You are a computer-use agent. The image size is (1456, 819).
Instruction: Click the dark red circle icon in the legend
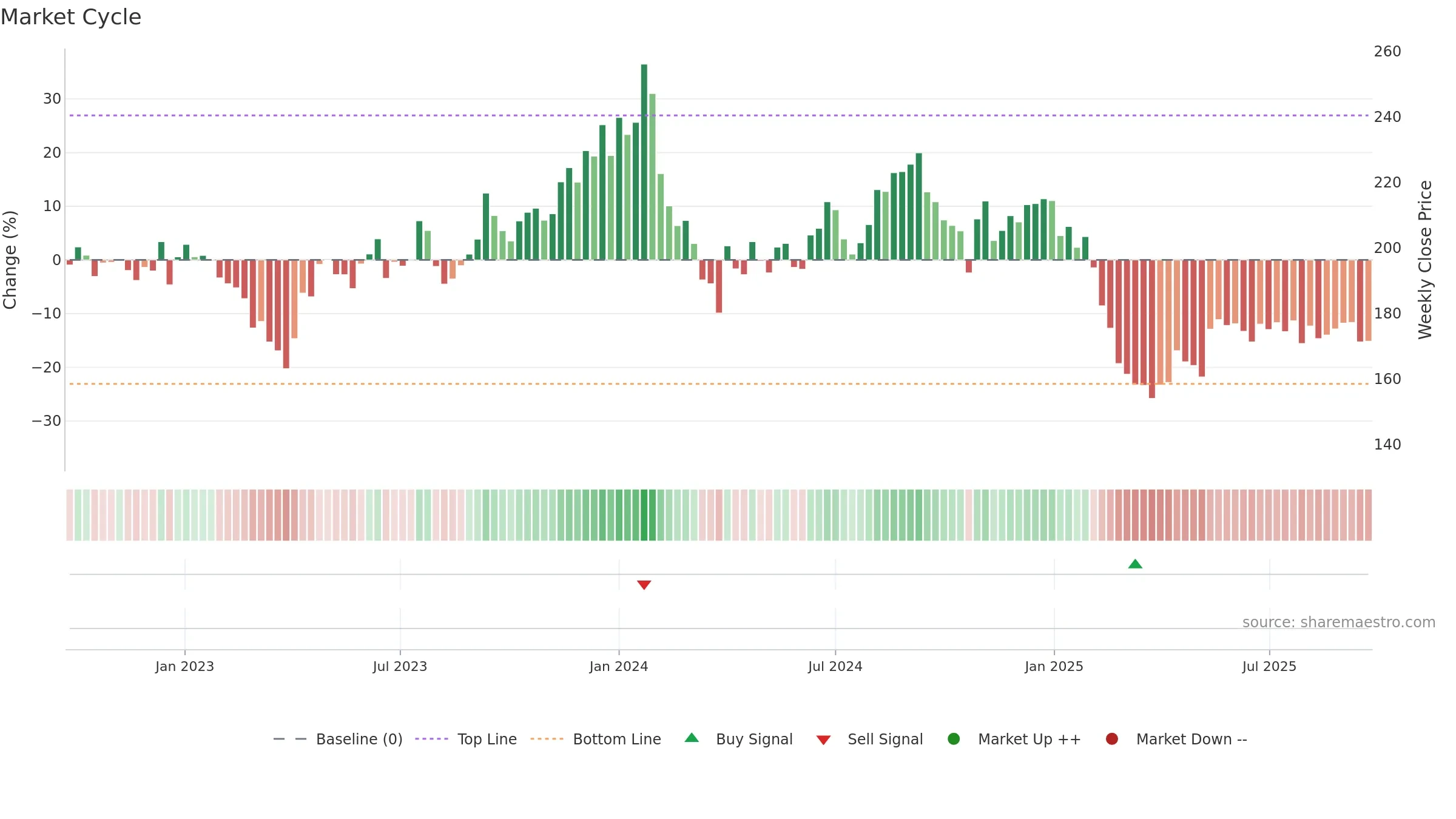point(1112,739)
